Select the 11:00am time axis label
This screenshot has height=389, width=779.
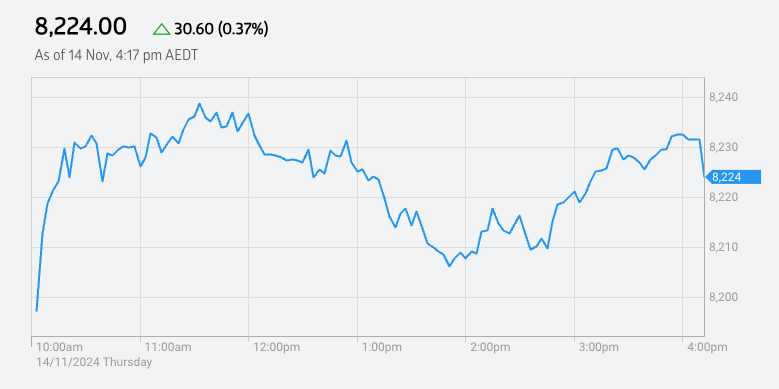click(168, 347)
